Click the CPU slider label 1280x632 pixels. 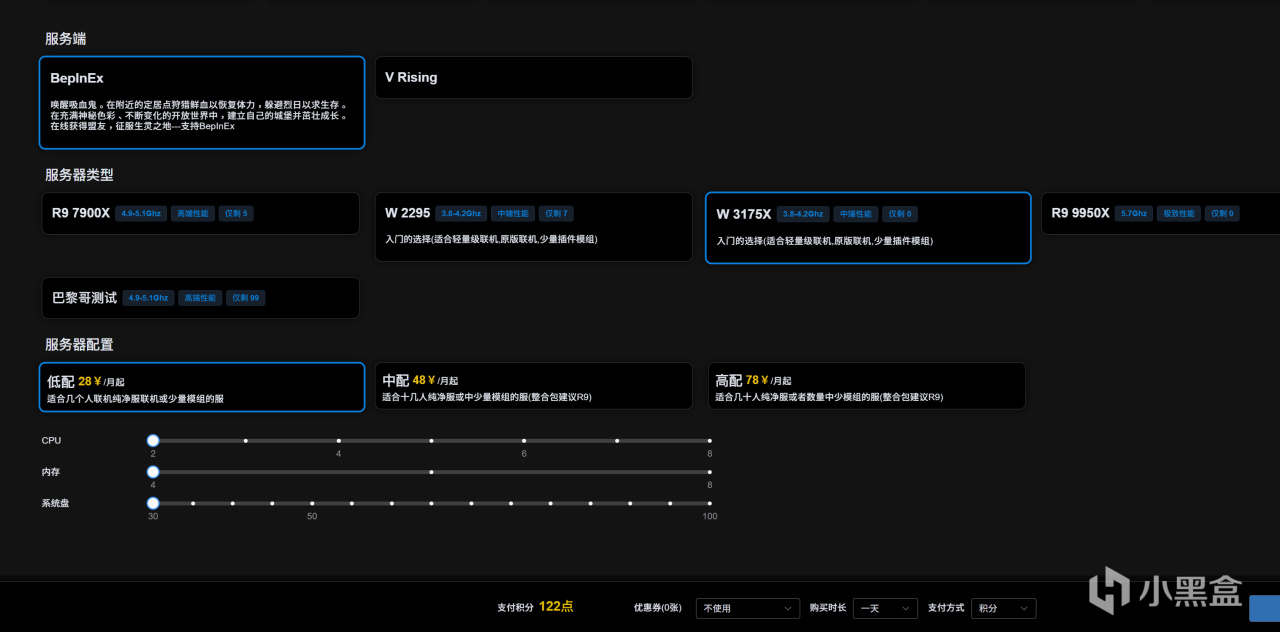pyautogui.click(x=51, y=440)
